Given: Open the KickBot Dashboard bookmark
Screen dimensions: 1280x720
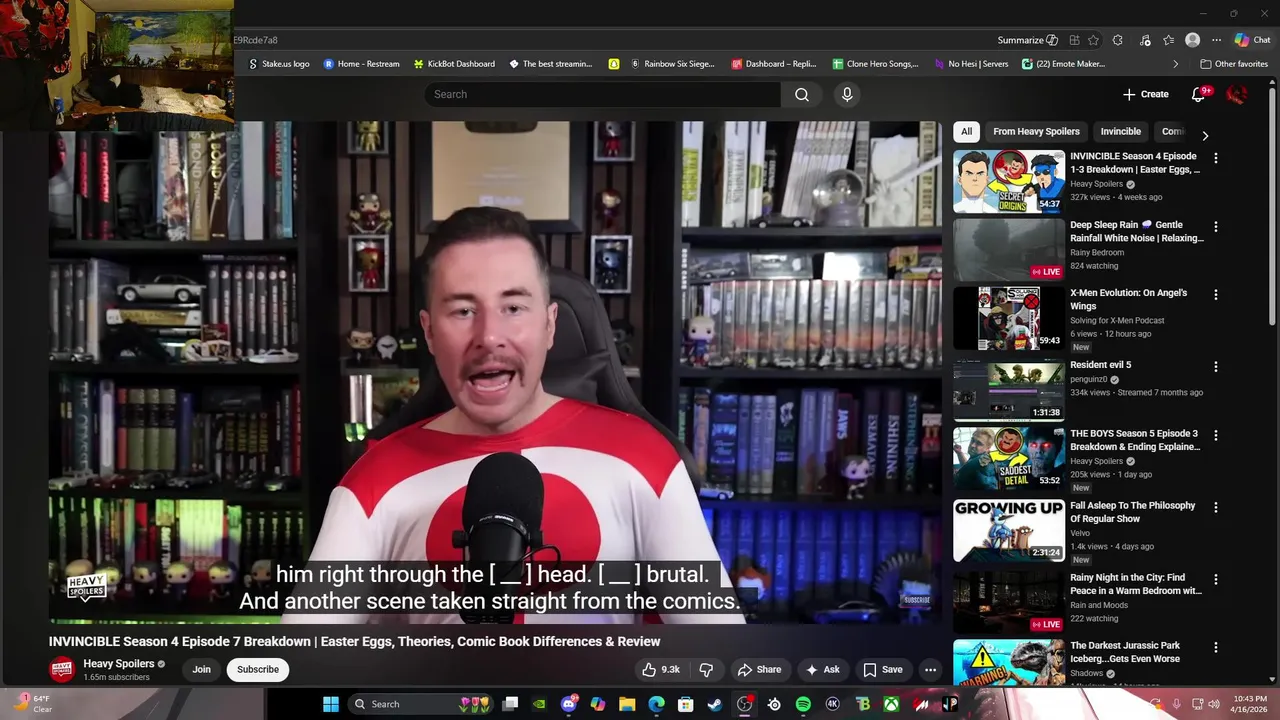Looking at the screenshot, I should pyautogui.click(x=453, y=64).
